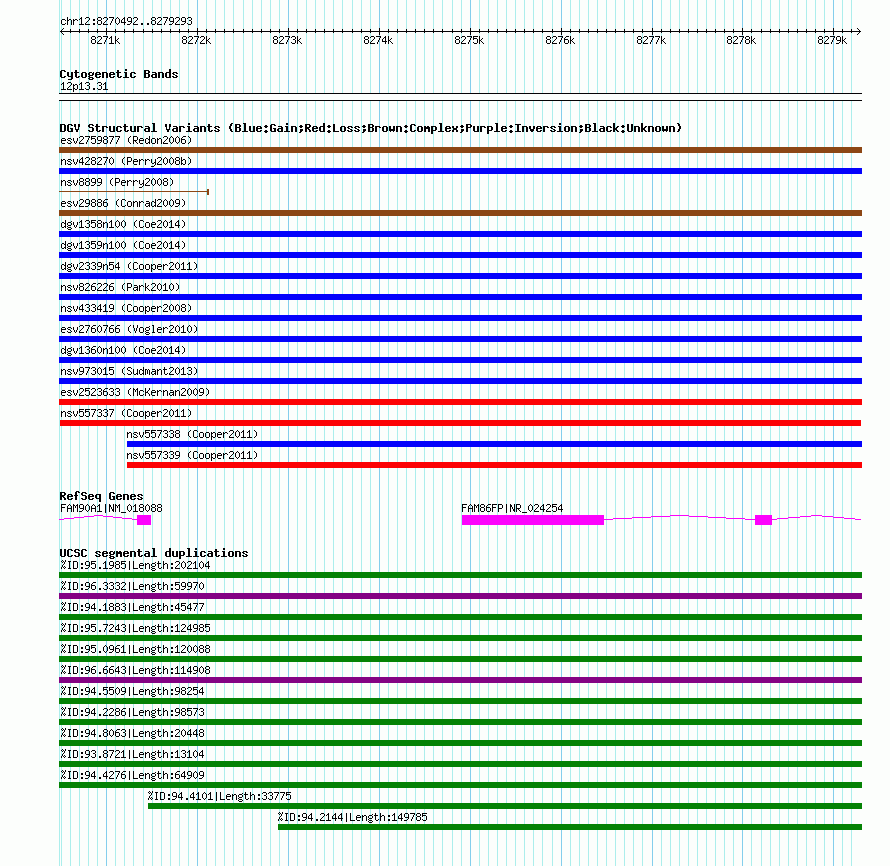
Task: Click the 8275k ruler tick label
Action: pyautogui.click(x=469, y=40)
